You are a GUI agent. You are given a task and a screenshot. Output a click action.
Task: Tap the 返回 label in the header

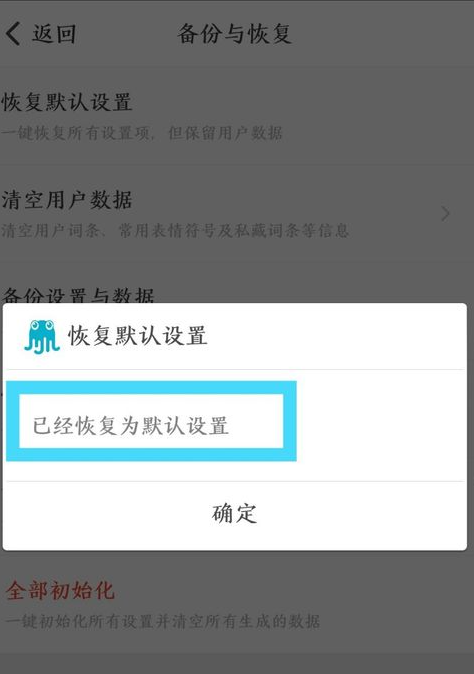[54, 34]
